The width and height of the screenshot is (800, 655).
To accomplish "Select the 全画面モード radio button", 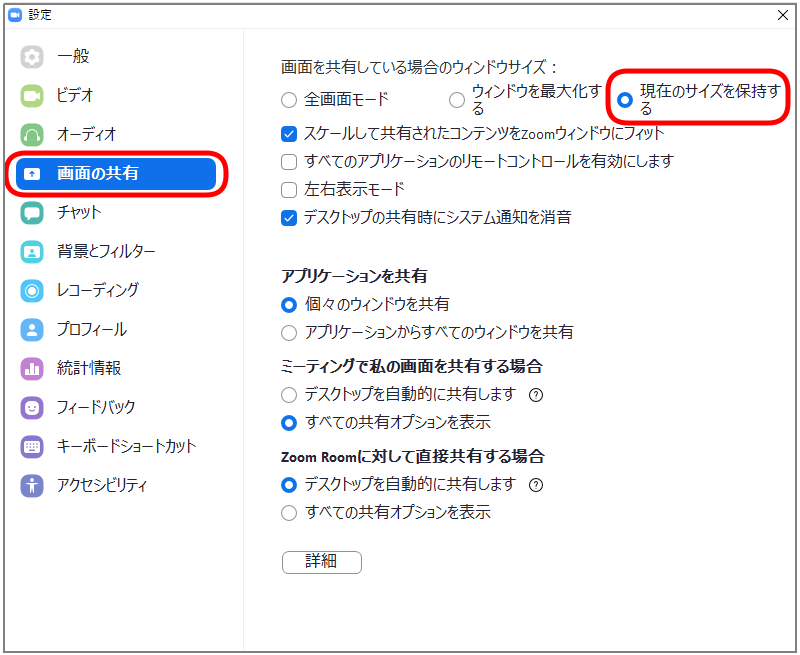I will point(286,100).
